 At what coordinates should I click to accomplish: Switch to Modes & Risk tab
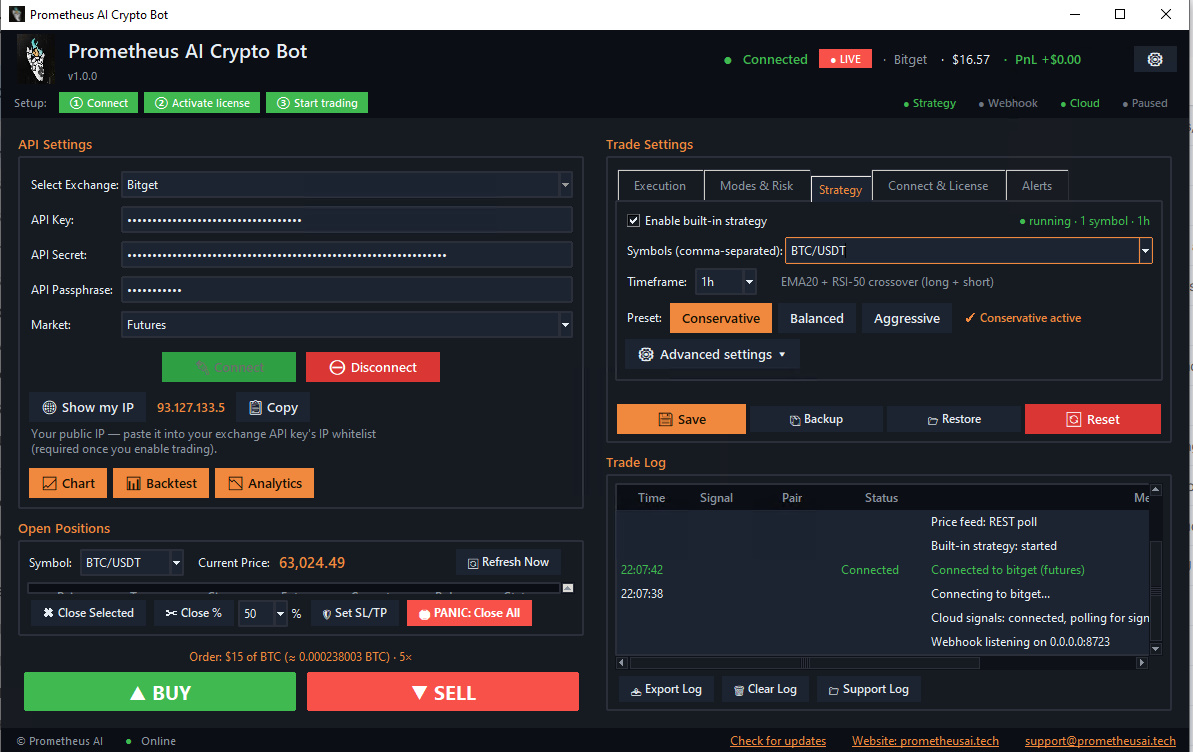756,186
